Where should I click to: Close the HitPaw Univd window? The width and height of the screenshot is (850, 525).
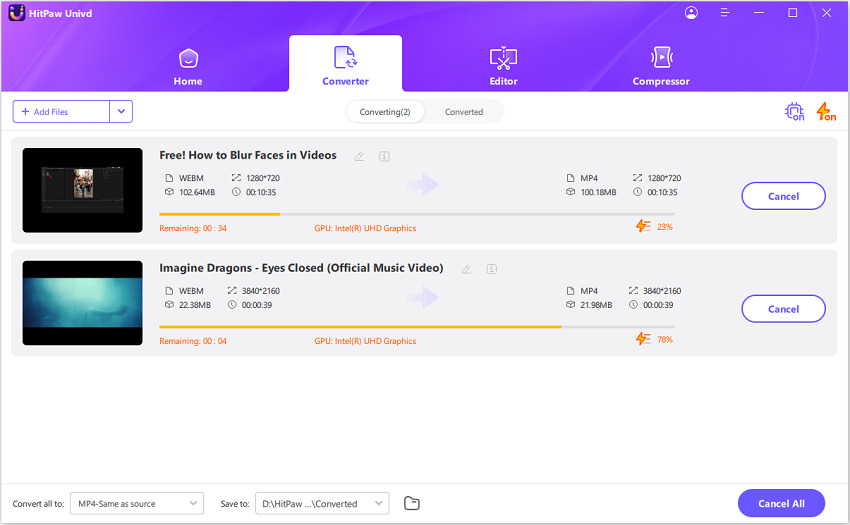point(826,12)
